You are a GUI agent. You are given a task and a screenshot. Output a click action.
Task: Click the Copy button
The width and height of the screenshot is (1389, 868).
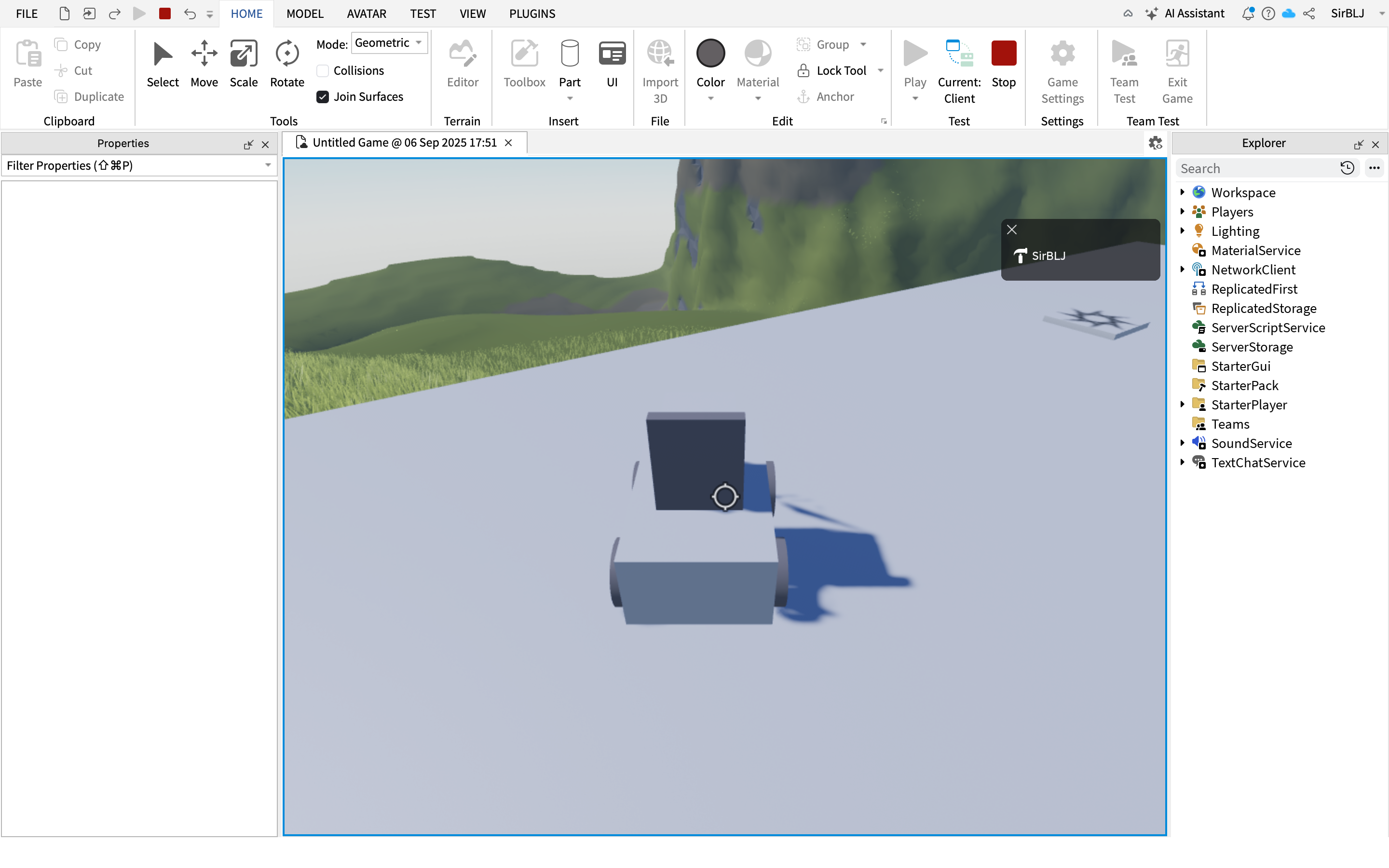(x=78, y=44)
